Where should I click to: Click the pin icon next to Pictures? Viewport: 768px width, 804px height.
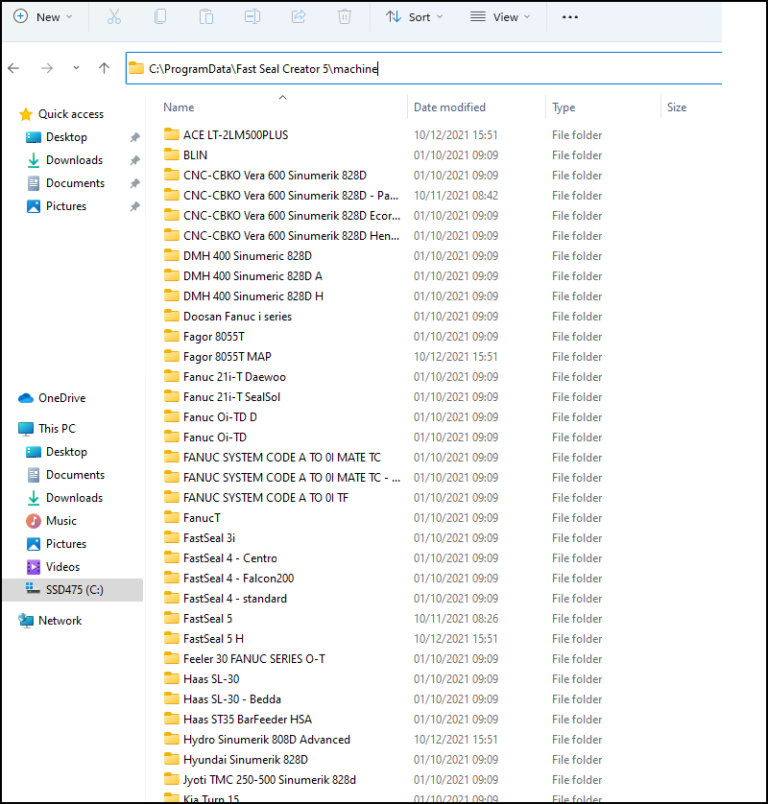pos(135,206)
